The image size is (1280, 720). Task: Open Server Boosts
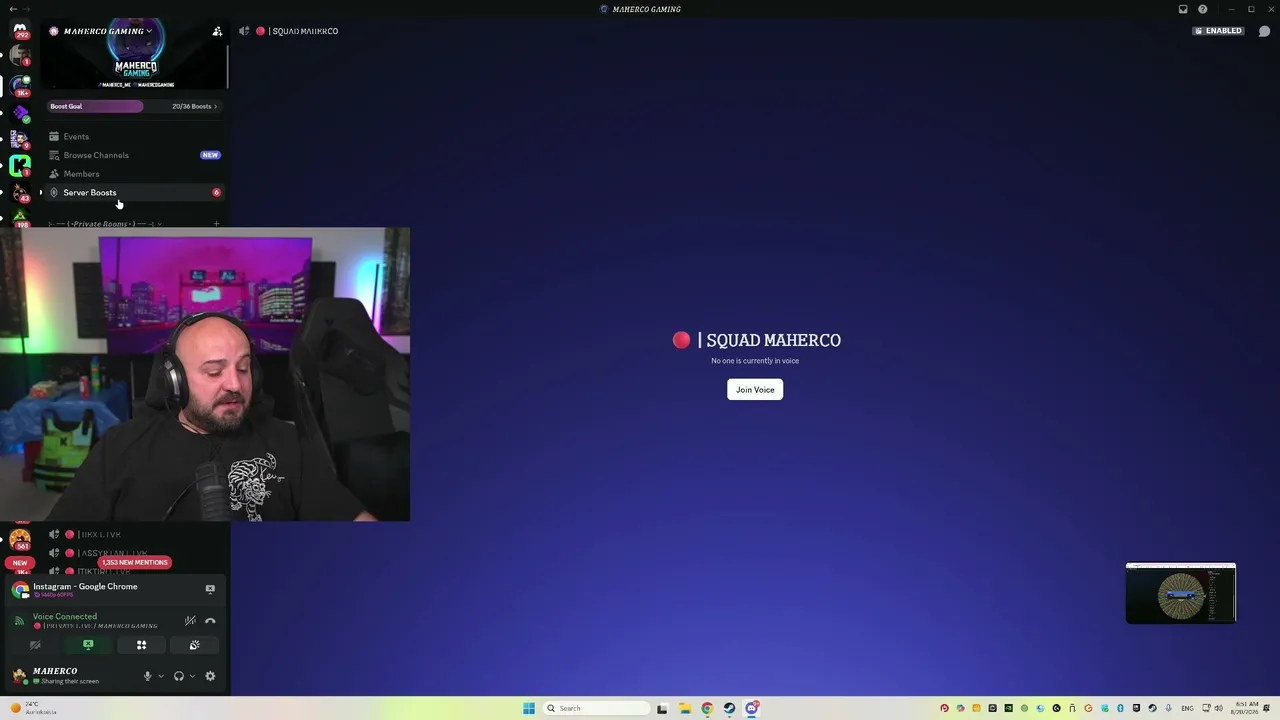[x=134, y=192]
